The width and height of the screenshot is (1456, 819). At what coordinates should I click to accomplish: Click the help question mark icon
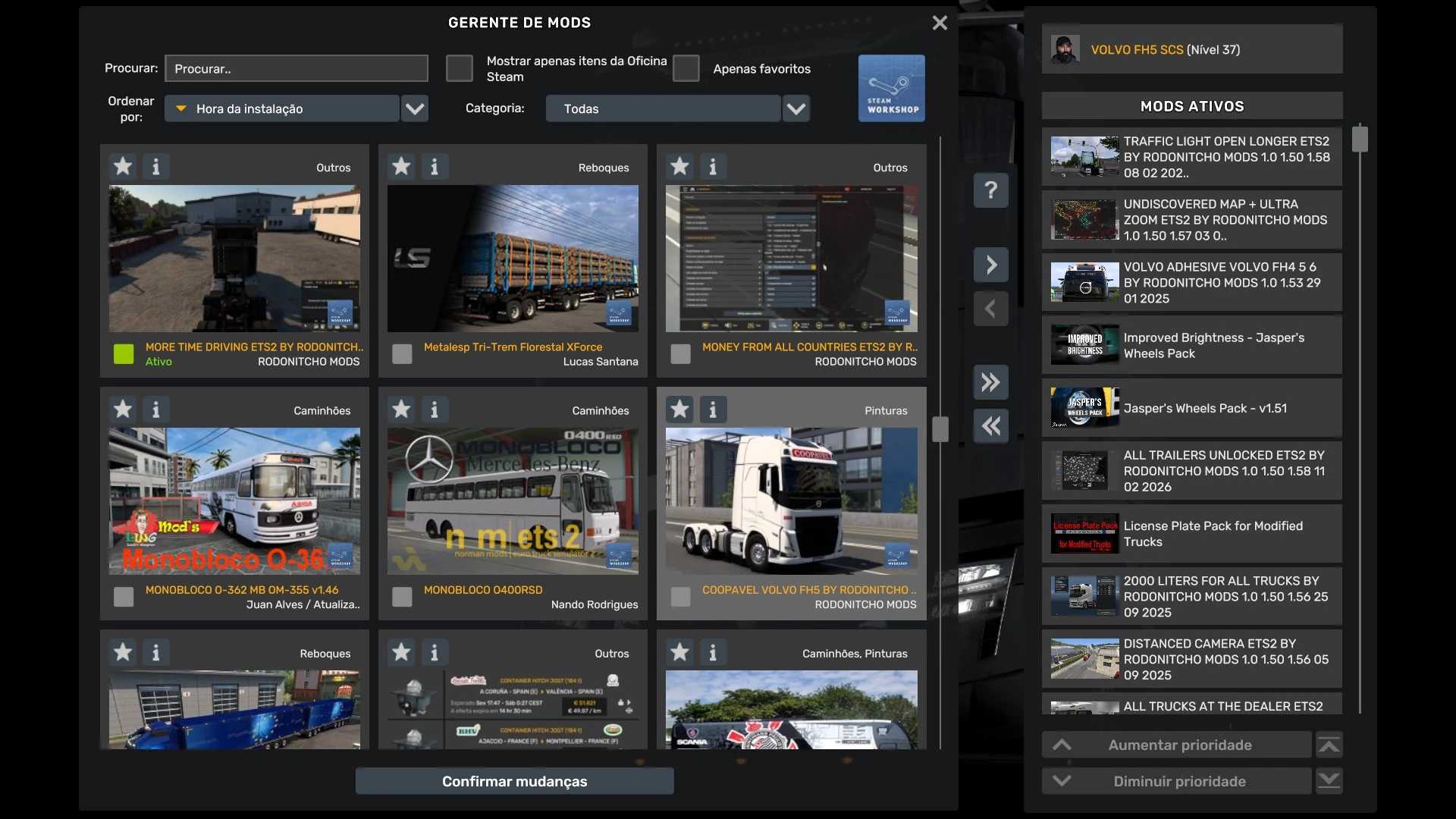pos(990,190)
